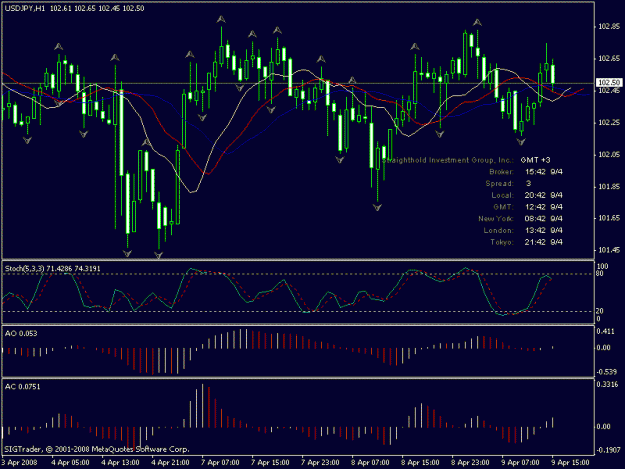The image size is (625, 469).
Task: Click the 102.25 price axis label
Action: pos(609,123)
